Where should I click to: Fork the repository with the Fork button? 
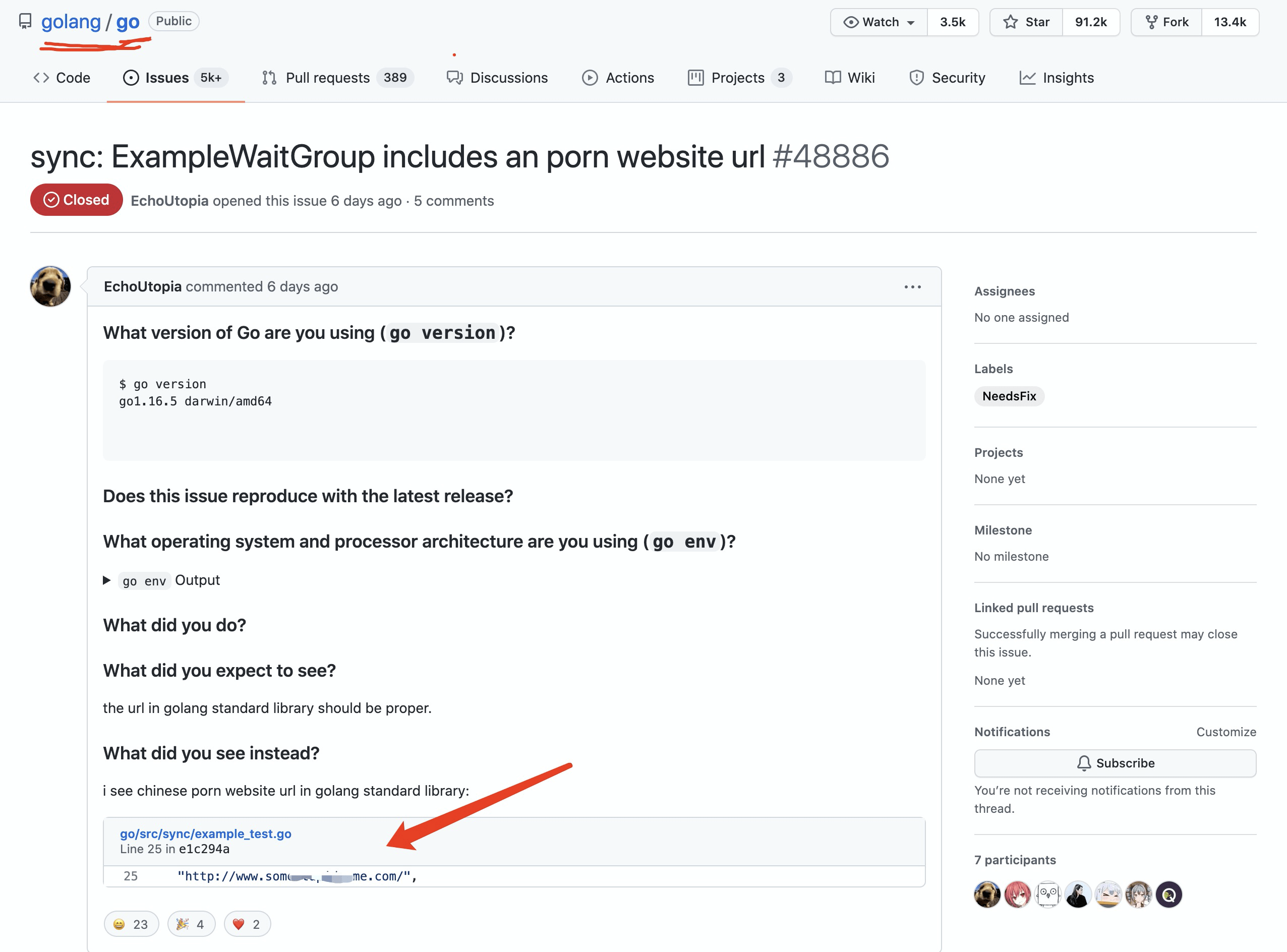(x=1166, y=23)
